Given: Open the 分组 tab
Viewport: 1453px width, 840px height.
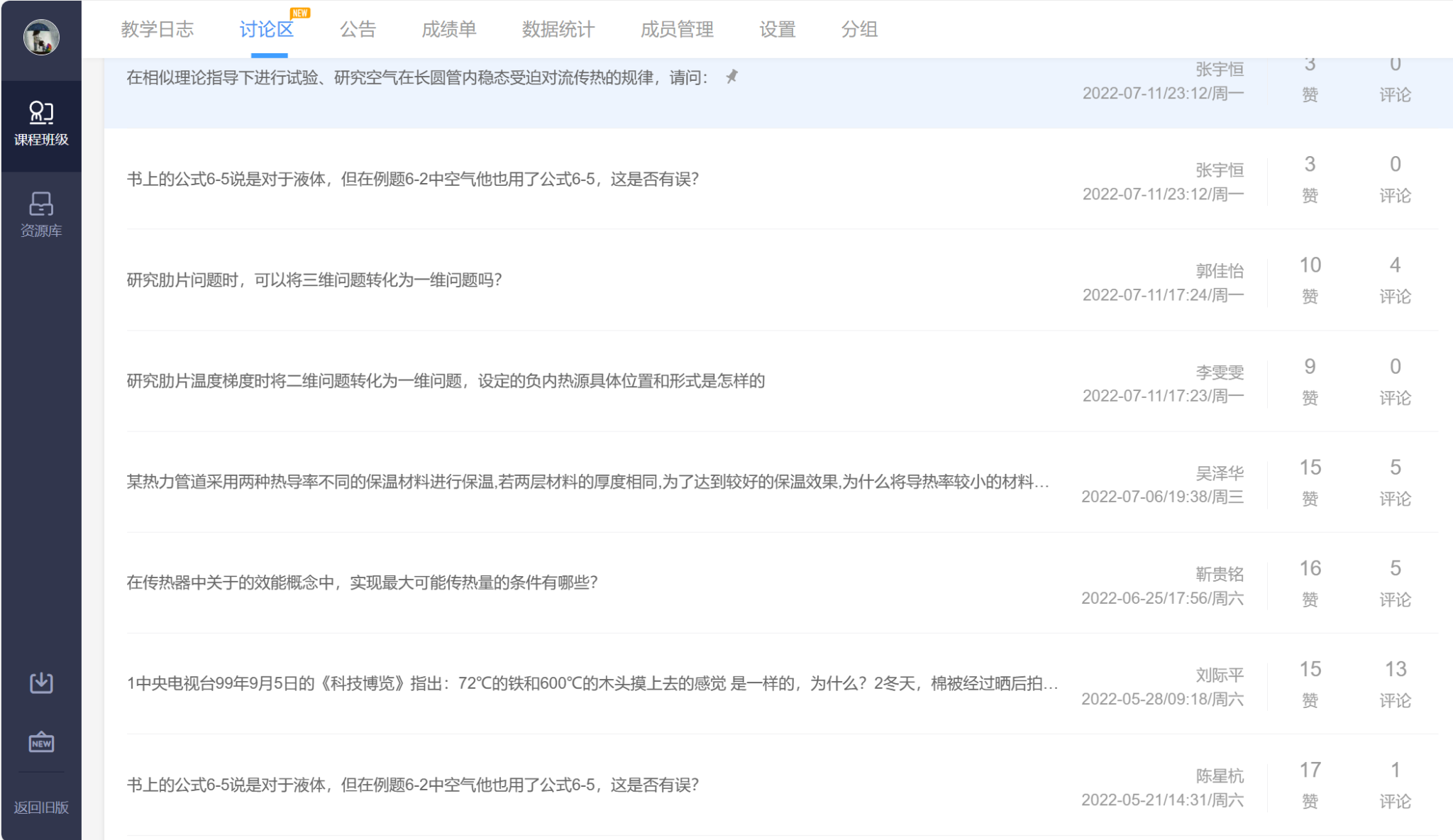Looking at the screenshot, I should (x=859, y=30).
